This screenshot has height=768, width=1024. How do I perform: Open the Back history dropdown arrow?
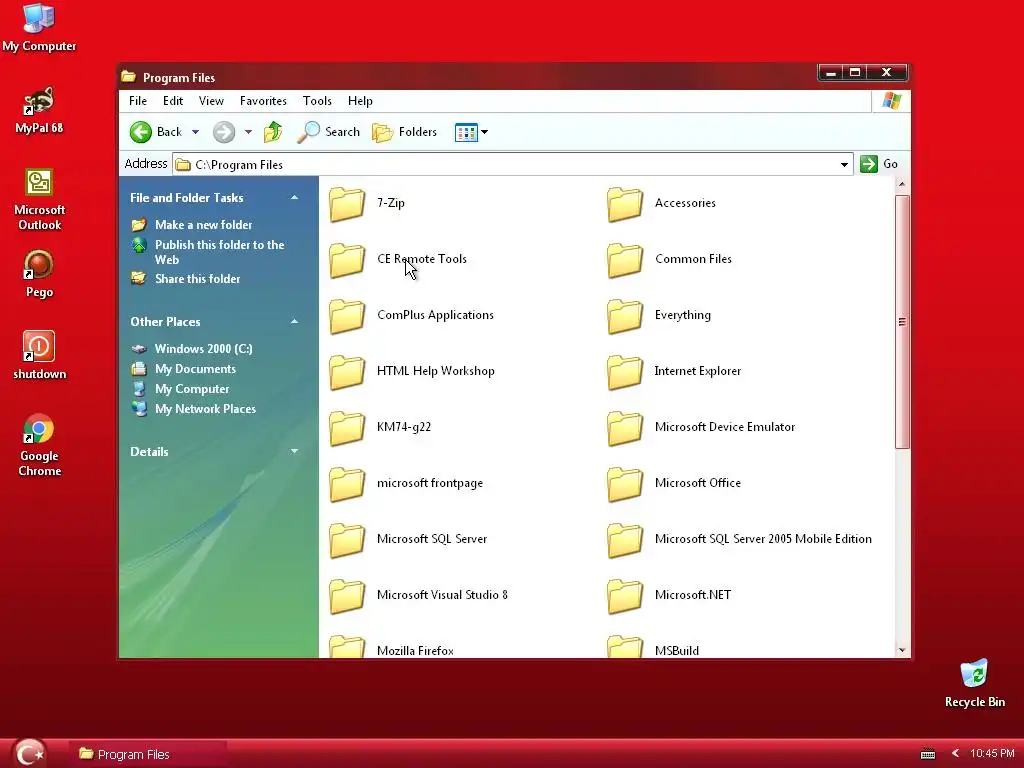pos(195,132)
